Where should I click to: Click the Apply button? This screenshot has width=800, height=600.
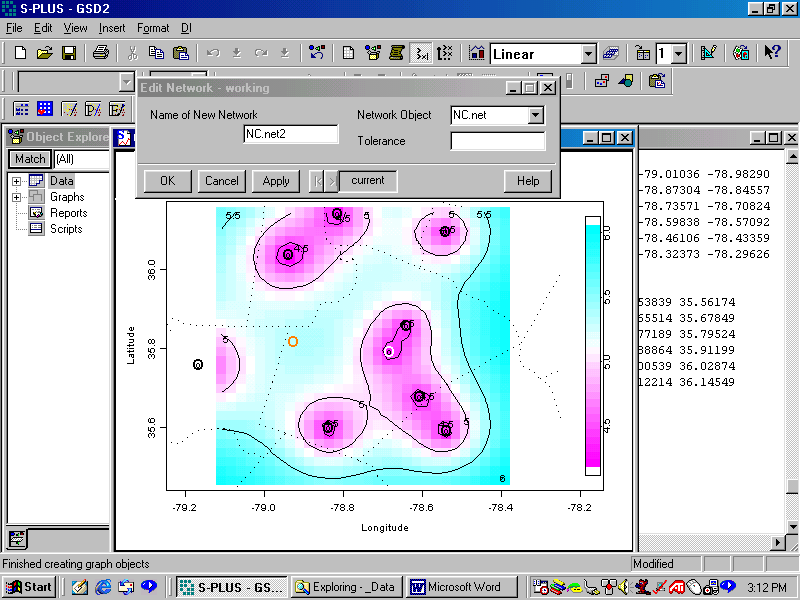(x=276, y=181)
